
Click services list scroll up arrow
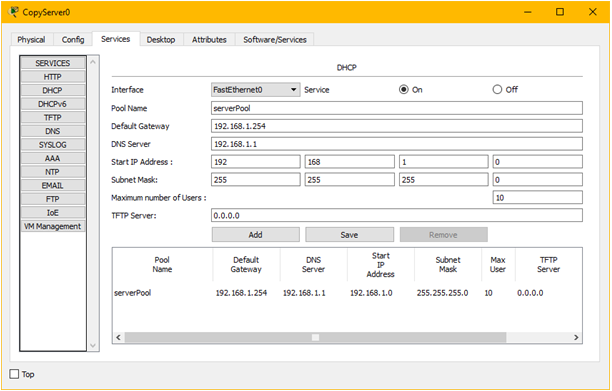93,62
